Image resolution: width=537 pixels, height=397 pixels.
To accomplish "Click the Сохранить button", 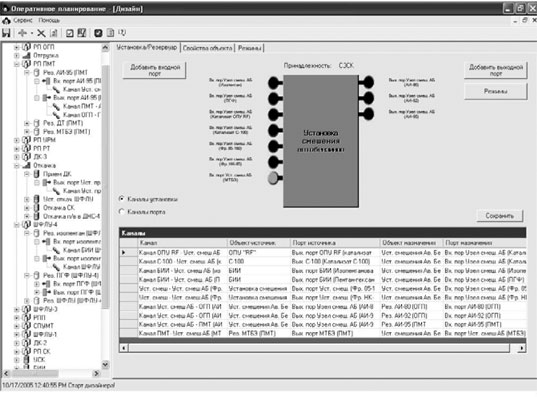I will coord(500,216).
